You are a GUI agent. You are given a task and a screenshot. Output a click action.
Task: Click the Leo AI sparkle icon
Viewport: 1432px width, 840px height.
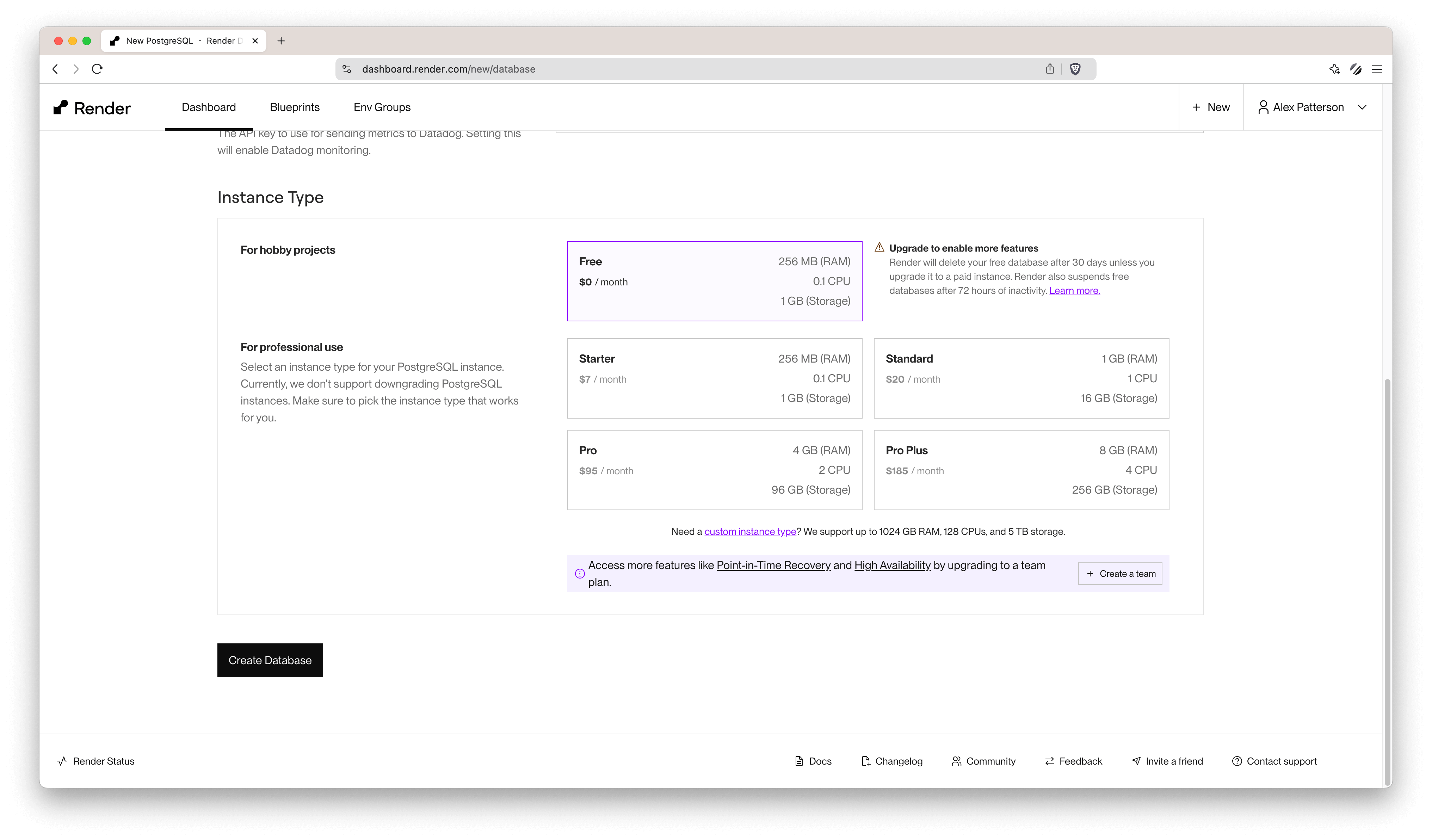click(x=1334, y=69)
